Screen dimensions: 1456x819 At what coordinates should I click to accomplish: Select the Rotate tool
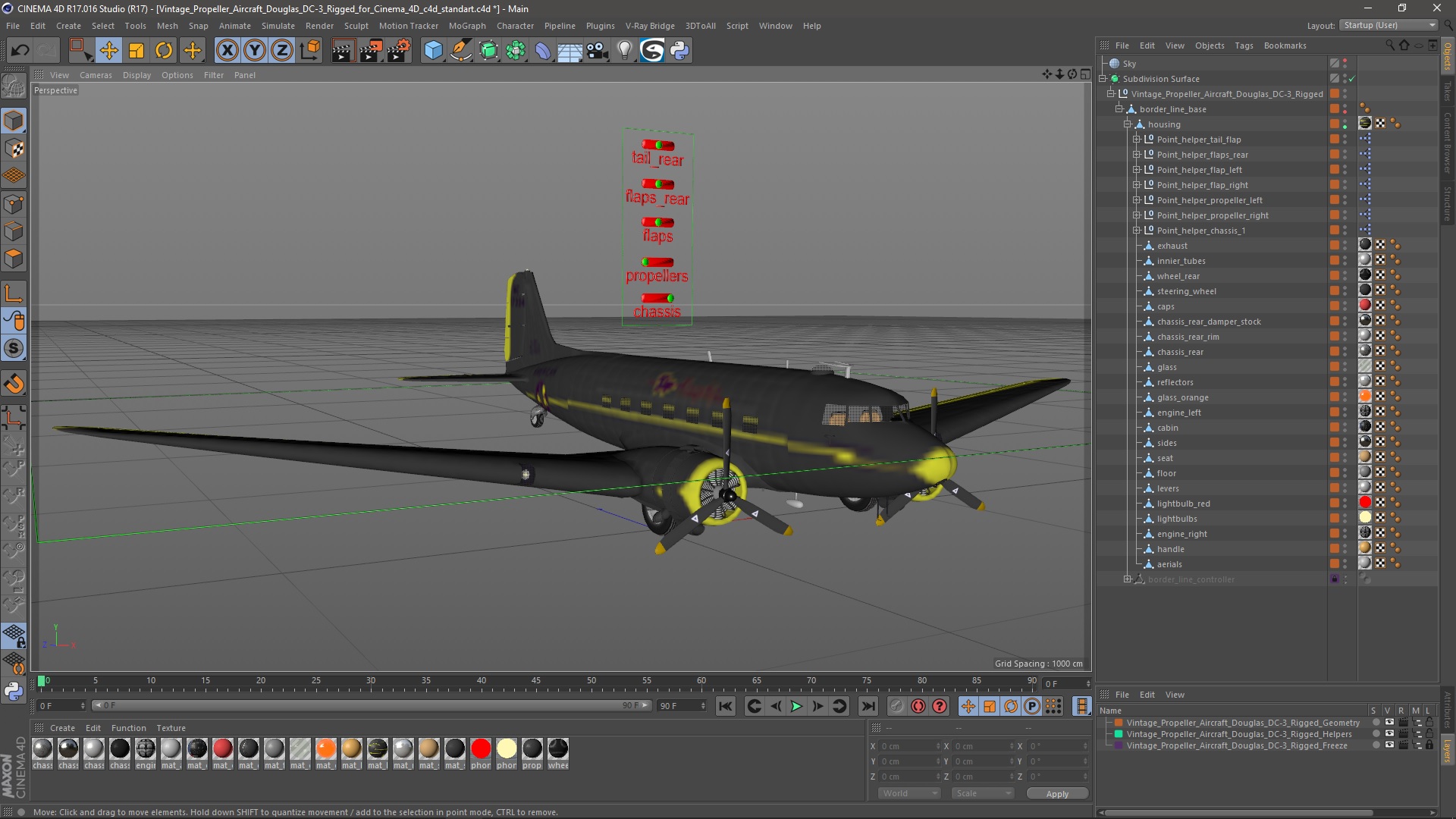click(164, 51)
